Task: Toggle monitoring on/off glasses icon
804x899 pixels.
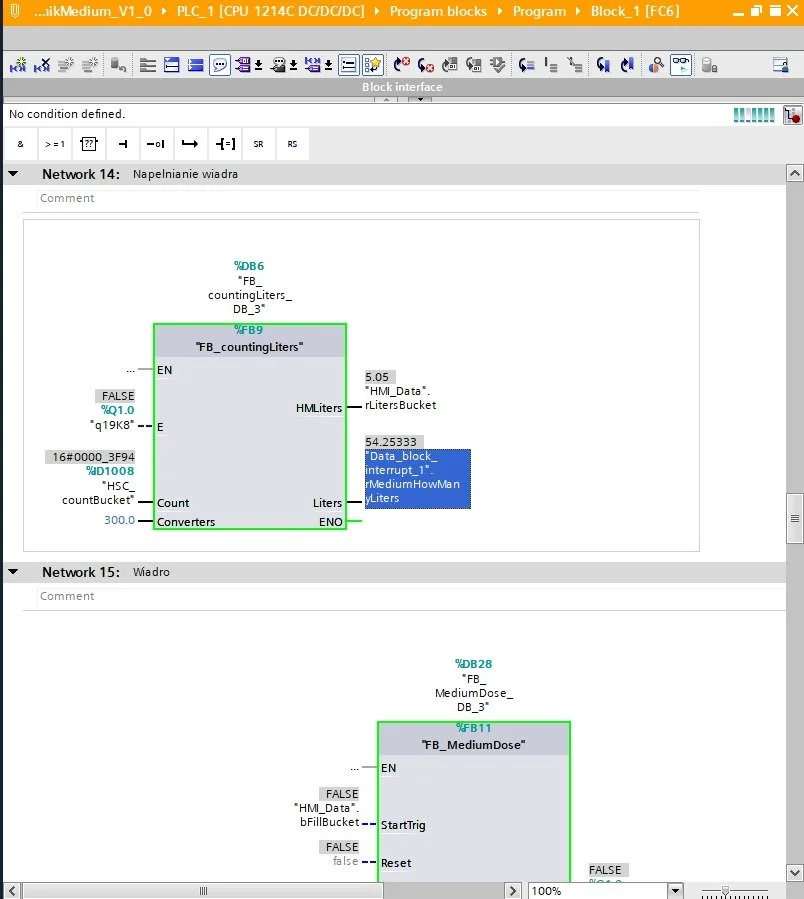Action: pos(681,65)
